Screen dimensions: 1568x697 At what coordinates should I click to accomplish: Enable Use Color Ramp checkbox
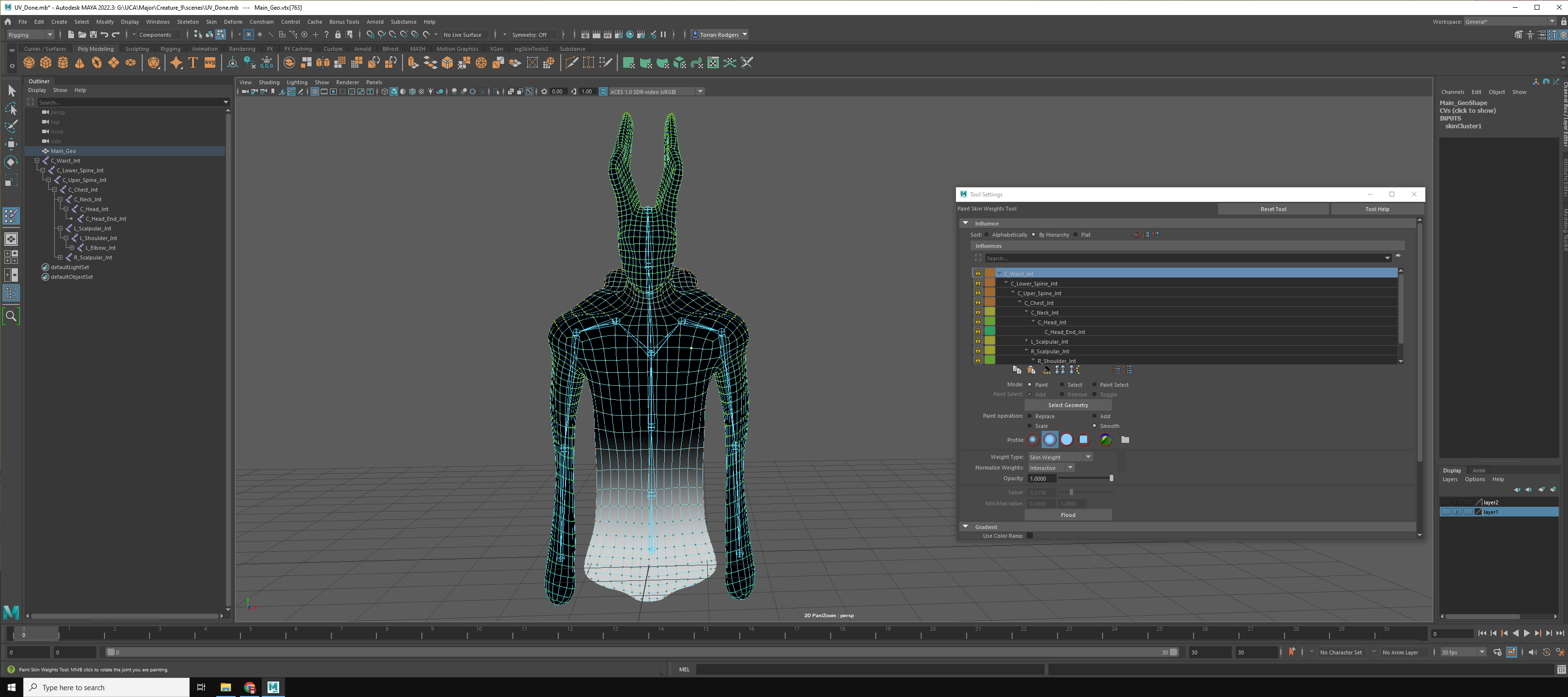1030,536
